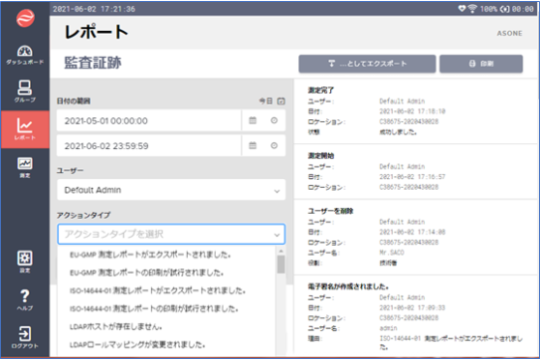The height and width of the screenshot is (360, 540).
Task: Open clock time picker for start date 2021-05-01
Action: (x=274, y=121)
